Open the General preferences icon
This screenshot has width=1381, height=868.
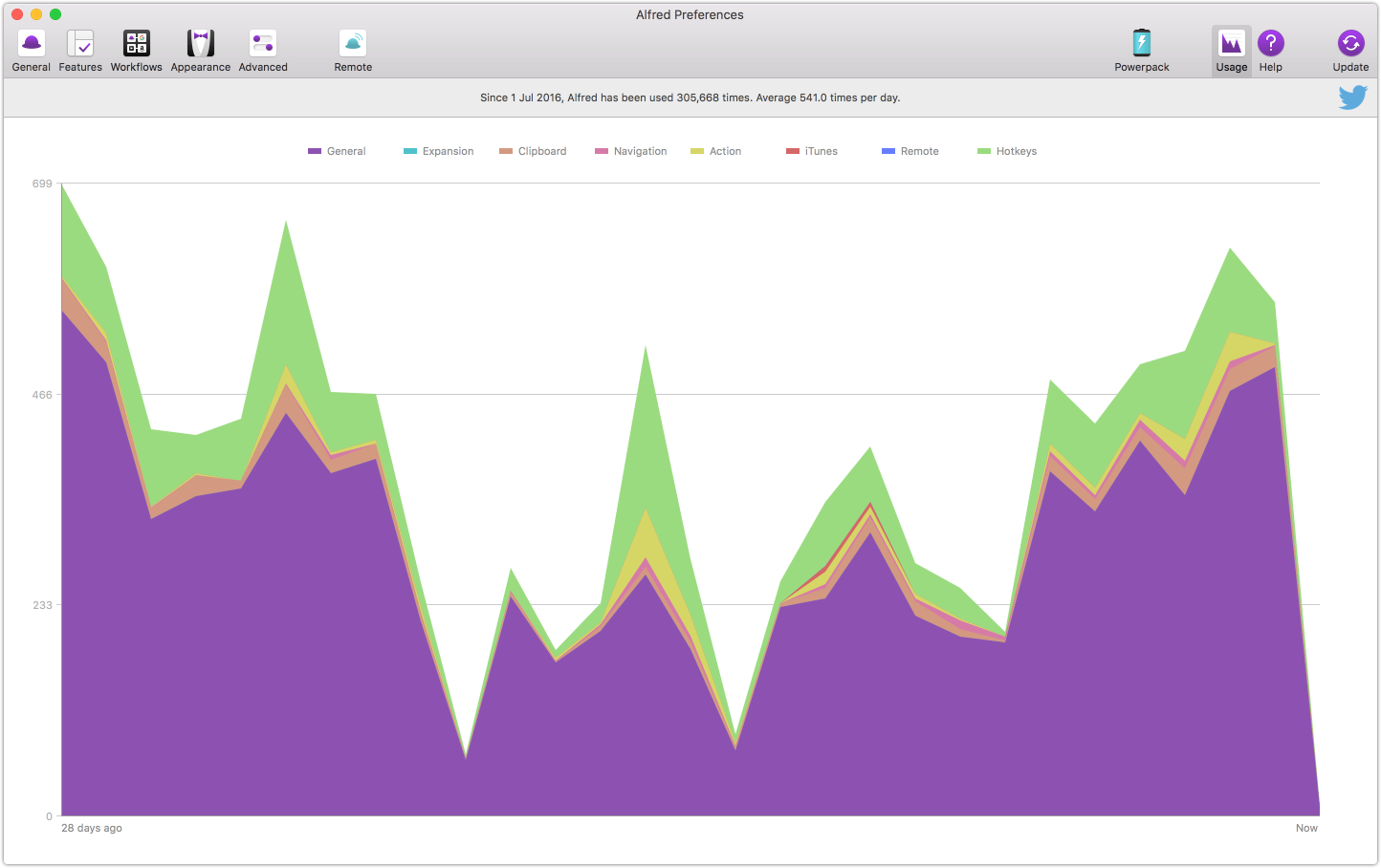tap(32, 43)
